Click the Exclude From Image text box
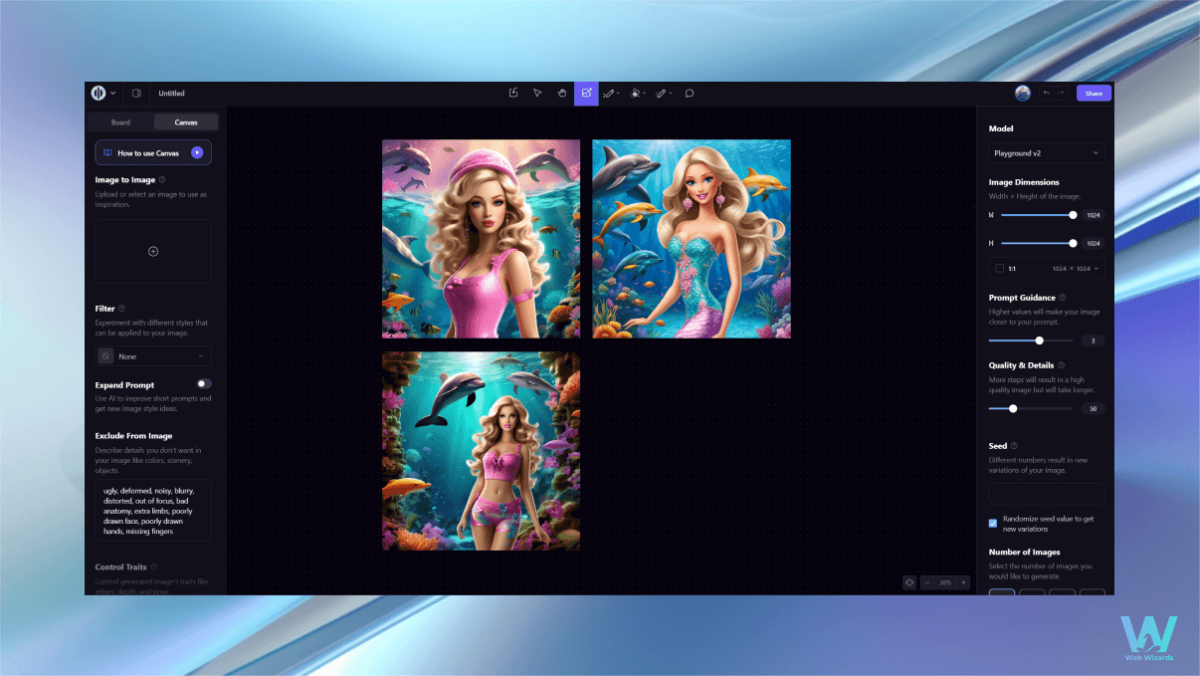 coord(153,510)
